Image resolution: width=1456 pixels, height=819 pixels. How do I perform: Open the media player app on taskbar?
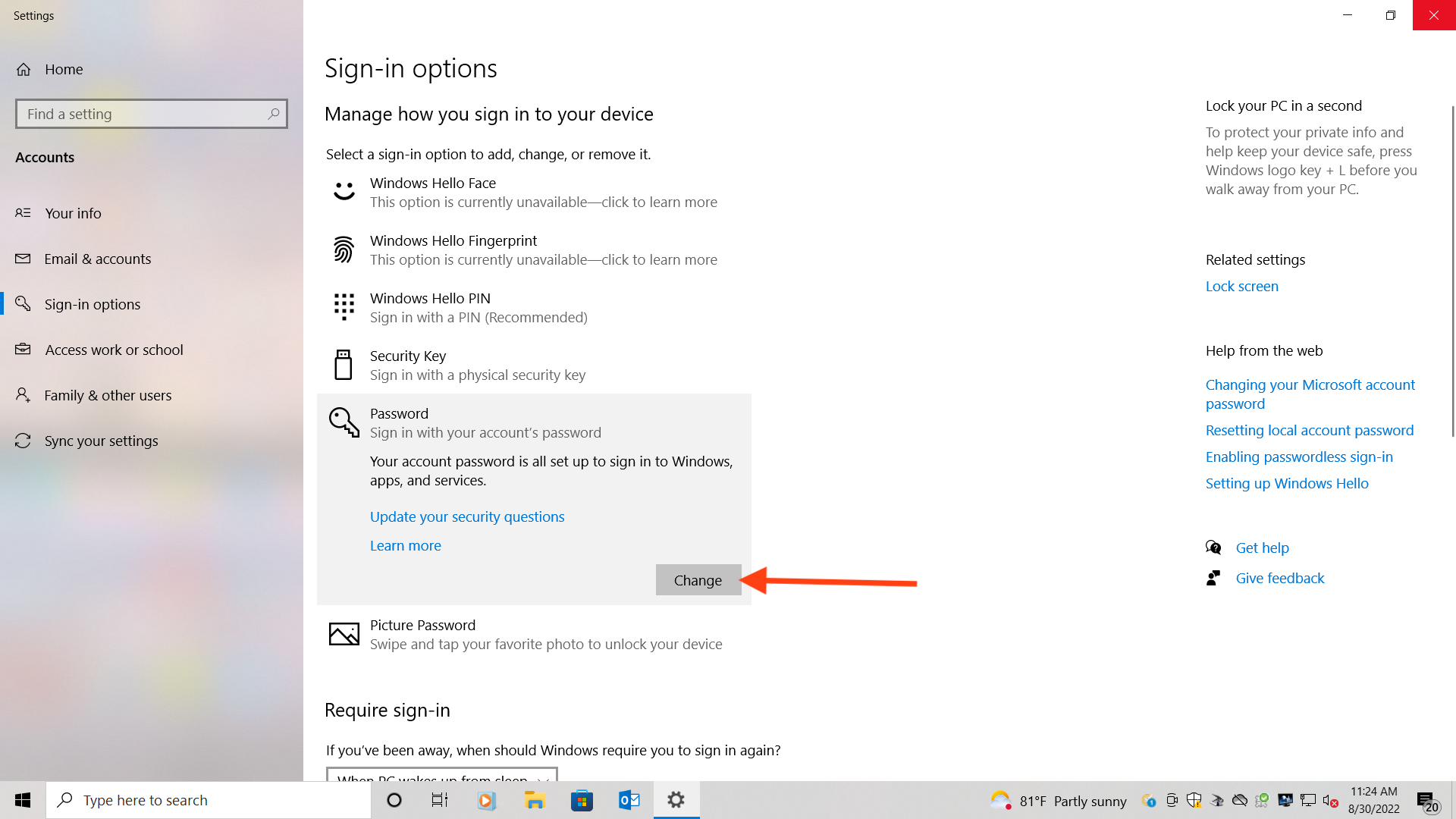pos(487,800)
